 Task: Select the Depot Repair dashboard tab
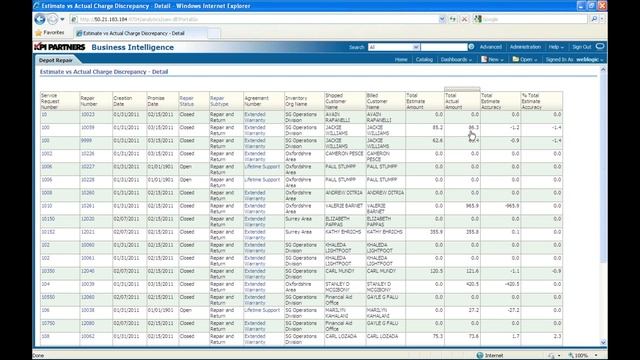pos(56,60)
